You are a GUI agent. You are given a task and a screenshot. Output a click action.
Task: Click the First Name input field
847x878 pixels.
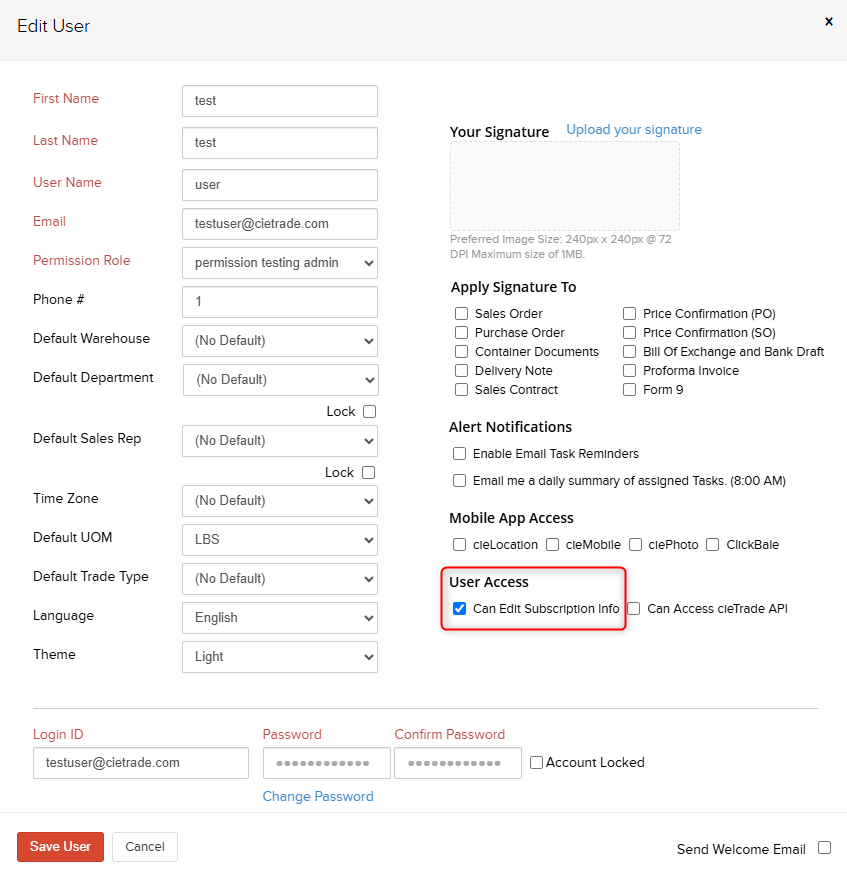[x=280, y=101]
